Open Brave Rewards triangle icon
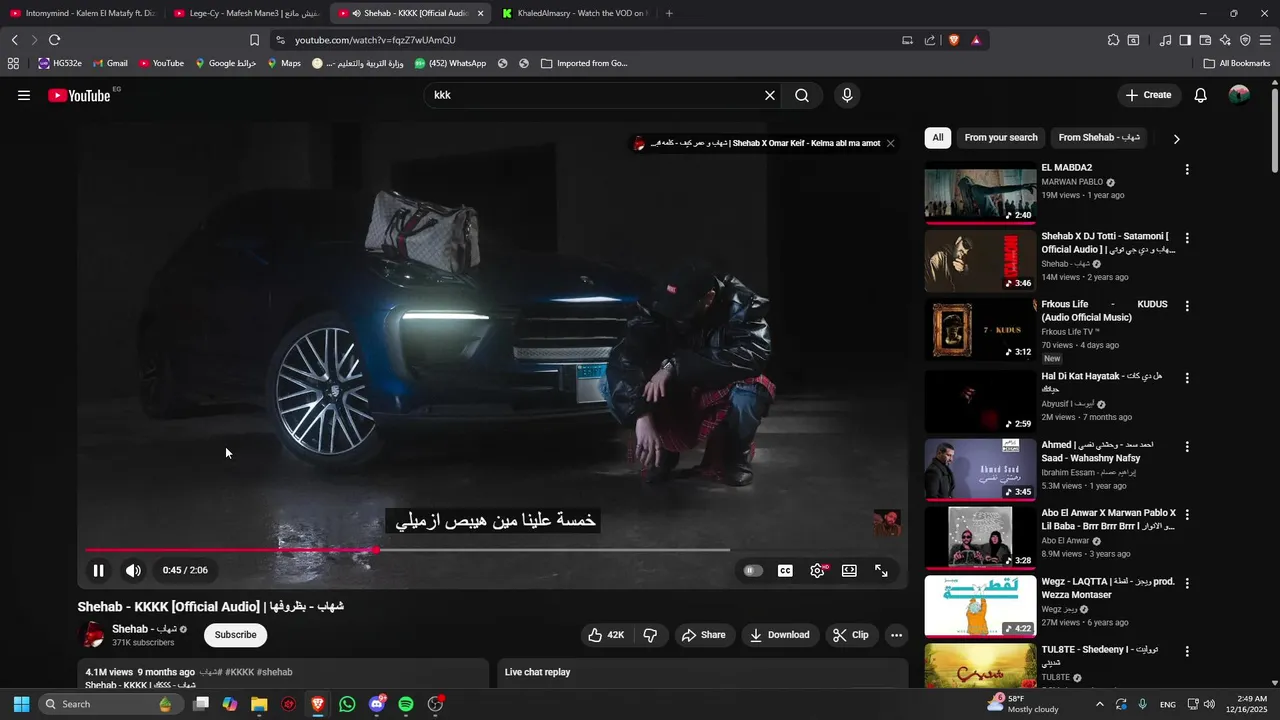Viewport: 1280px width, 720px height. tap(976, 40)
